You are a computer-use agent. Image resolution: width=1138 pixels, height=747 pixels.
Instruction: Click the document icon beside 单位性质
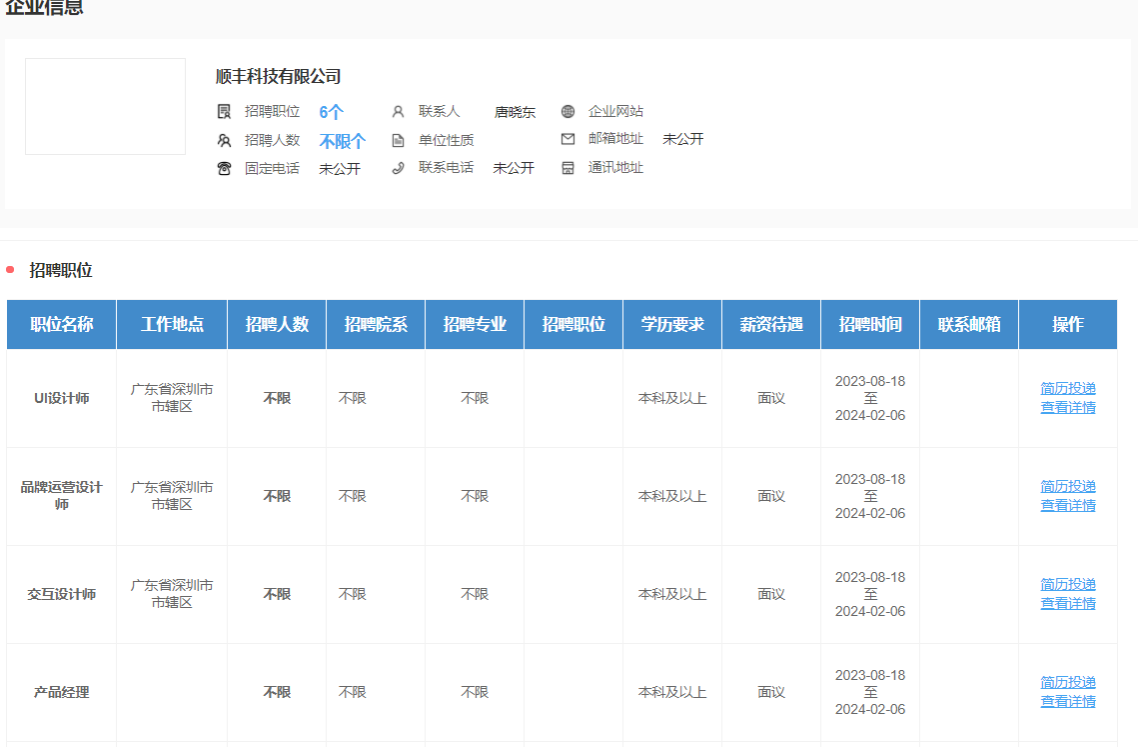pos(398,140)
